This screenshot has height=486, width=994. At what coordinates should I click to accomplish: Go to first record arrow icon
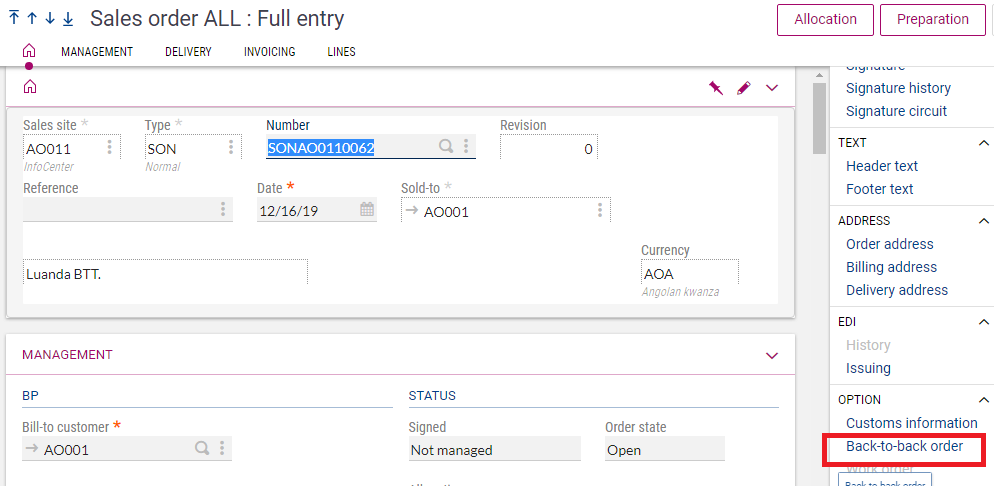click(x=14, y=19)
